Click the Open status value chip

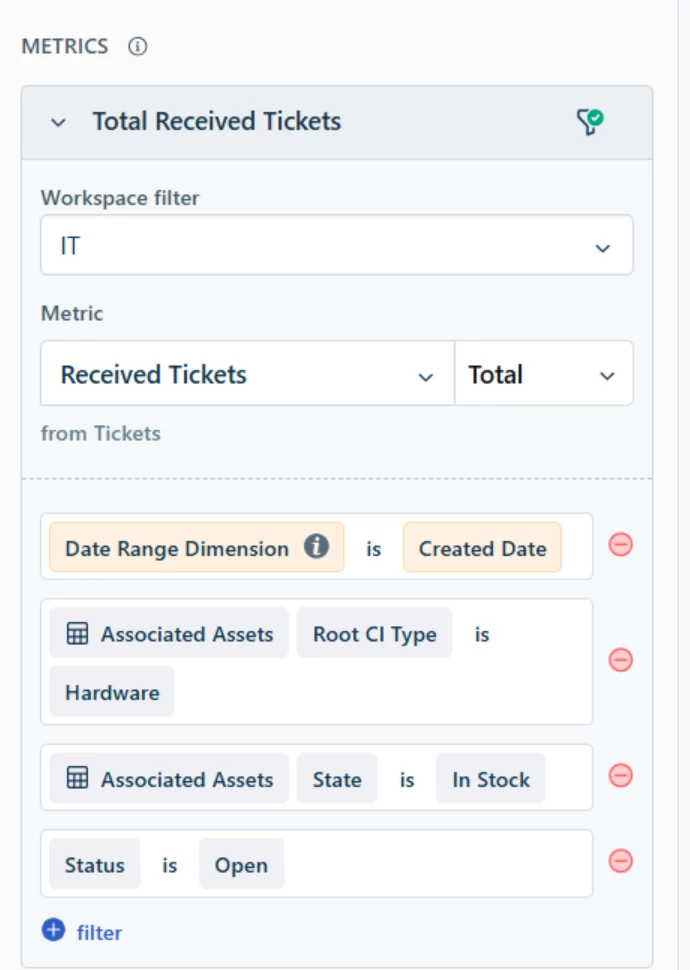pos(241,864)
